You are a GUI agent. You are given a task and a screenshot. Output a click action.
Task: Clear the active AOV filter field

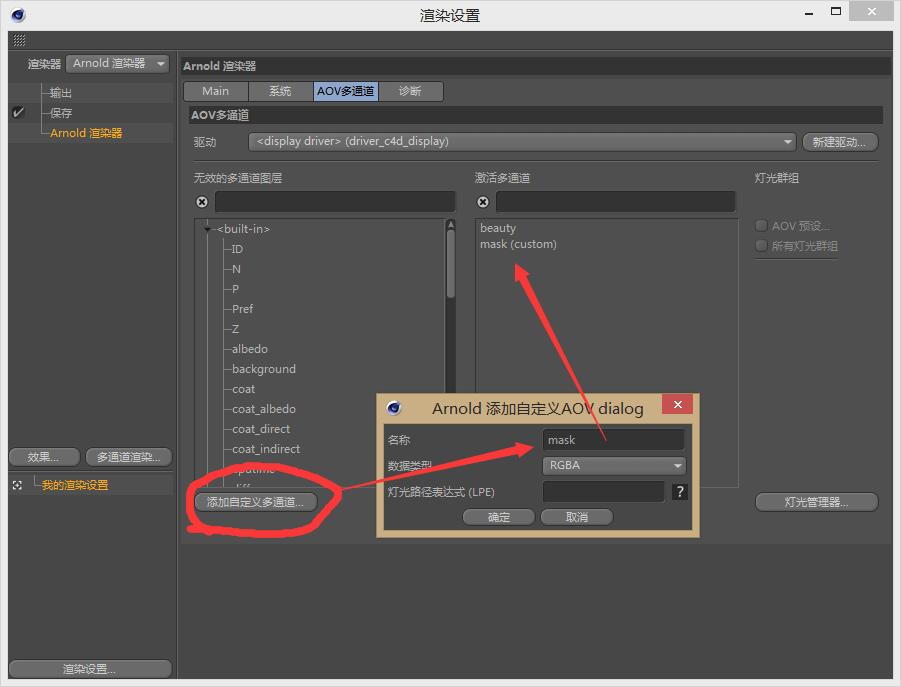483,202
